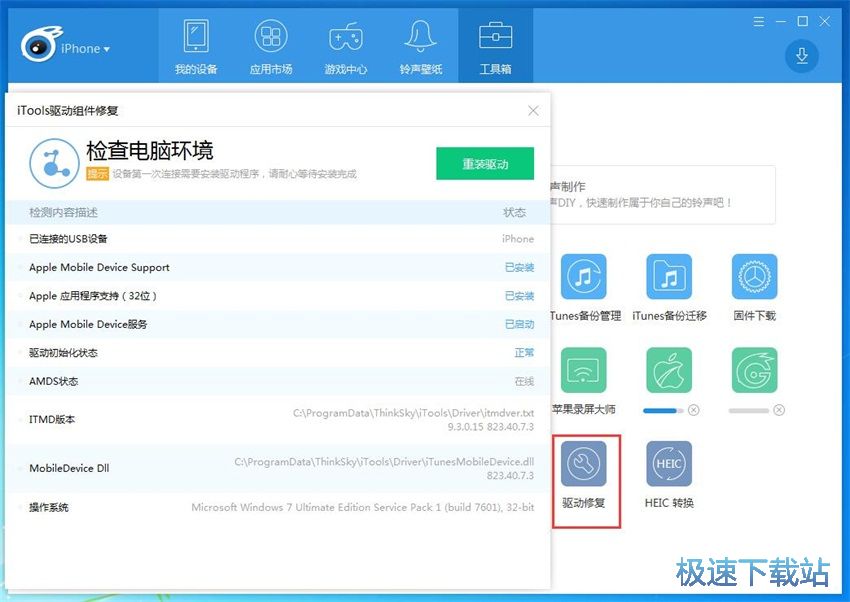Open 铃声壁纸 tab
This screenshot has width=850, height=602.
point(421,48)
